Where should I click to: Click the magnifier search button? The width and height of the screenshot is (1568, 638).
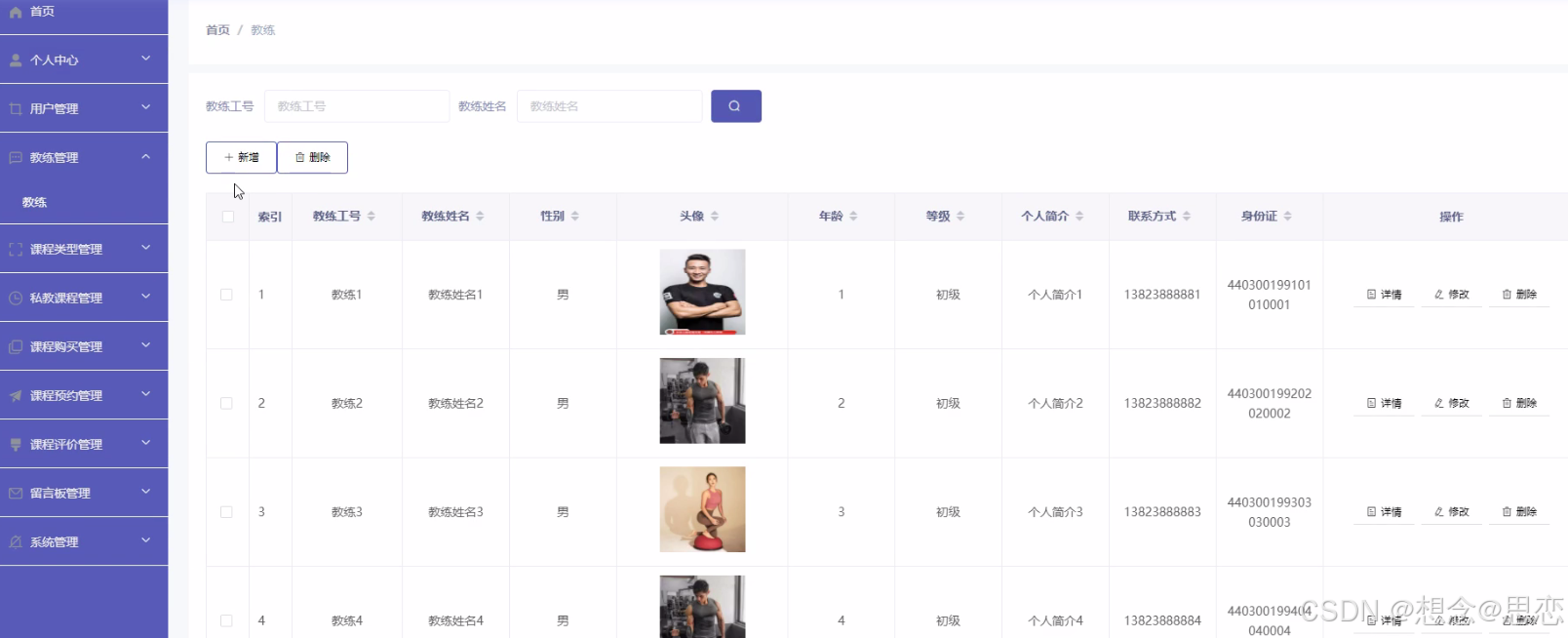tap(735, 106)
